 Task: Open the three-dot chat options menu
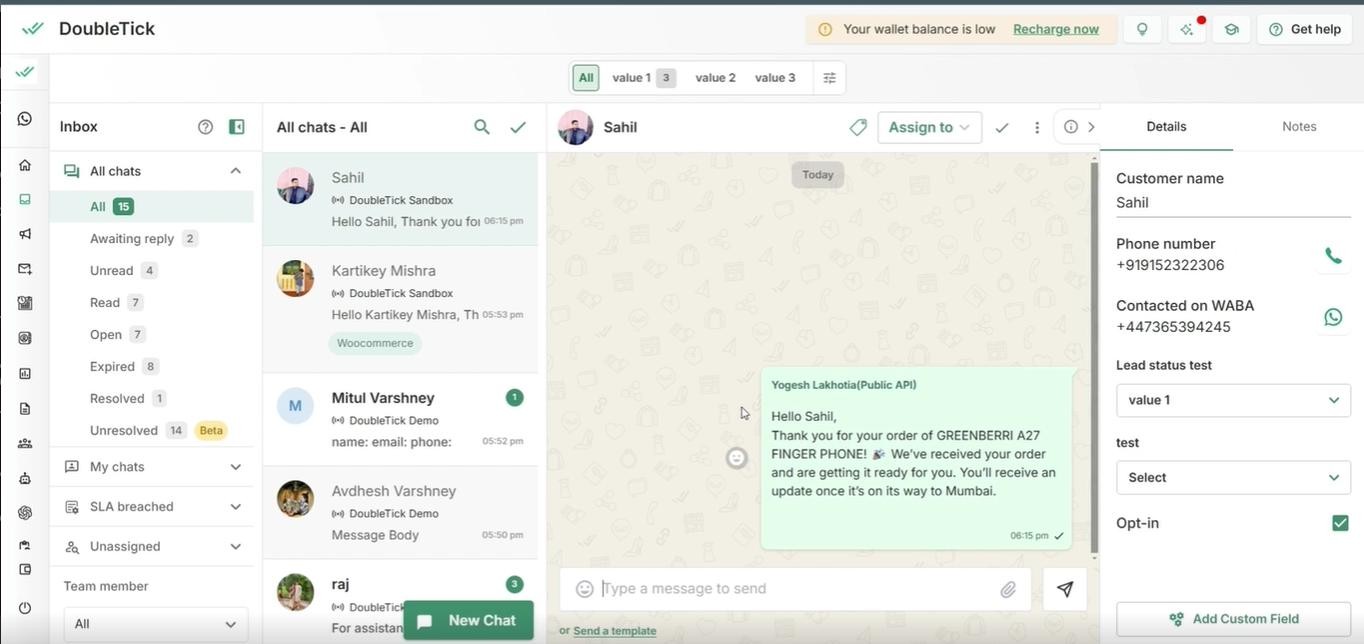tap(1037, 127)
